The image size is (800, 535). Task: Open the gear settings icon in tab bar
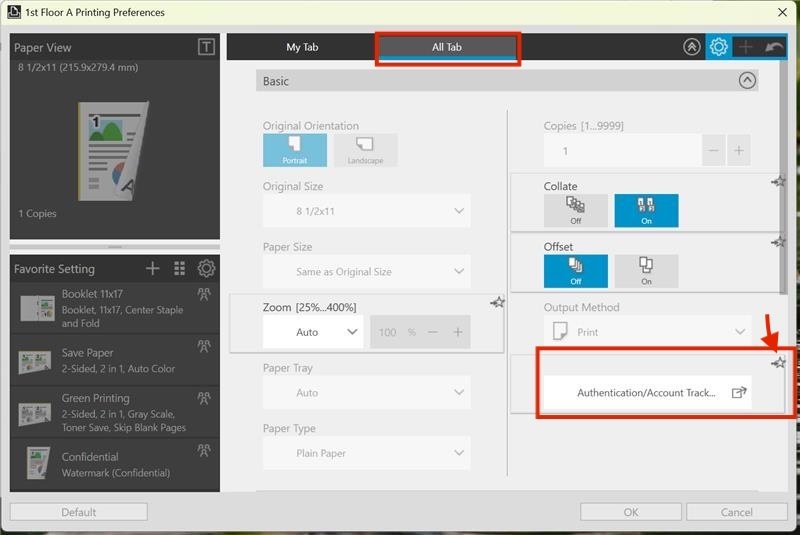click(x=718, y=47)
